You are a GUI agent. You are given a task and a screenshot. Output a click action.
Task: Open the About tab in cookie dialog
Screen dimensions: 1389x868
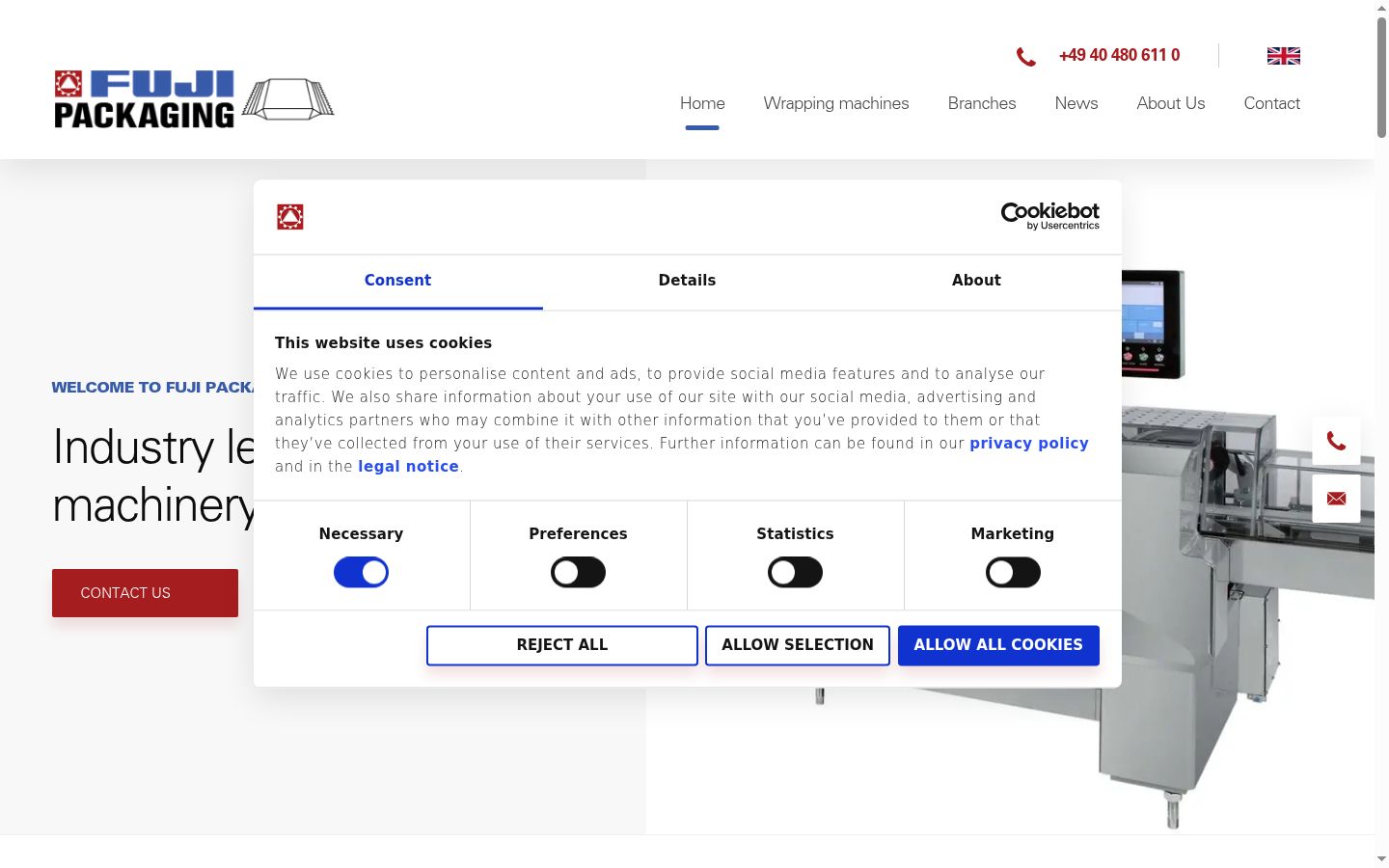click(976, 281)
